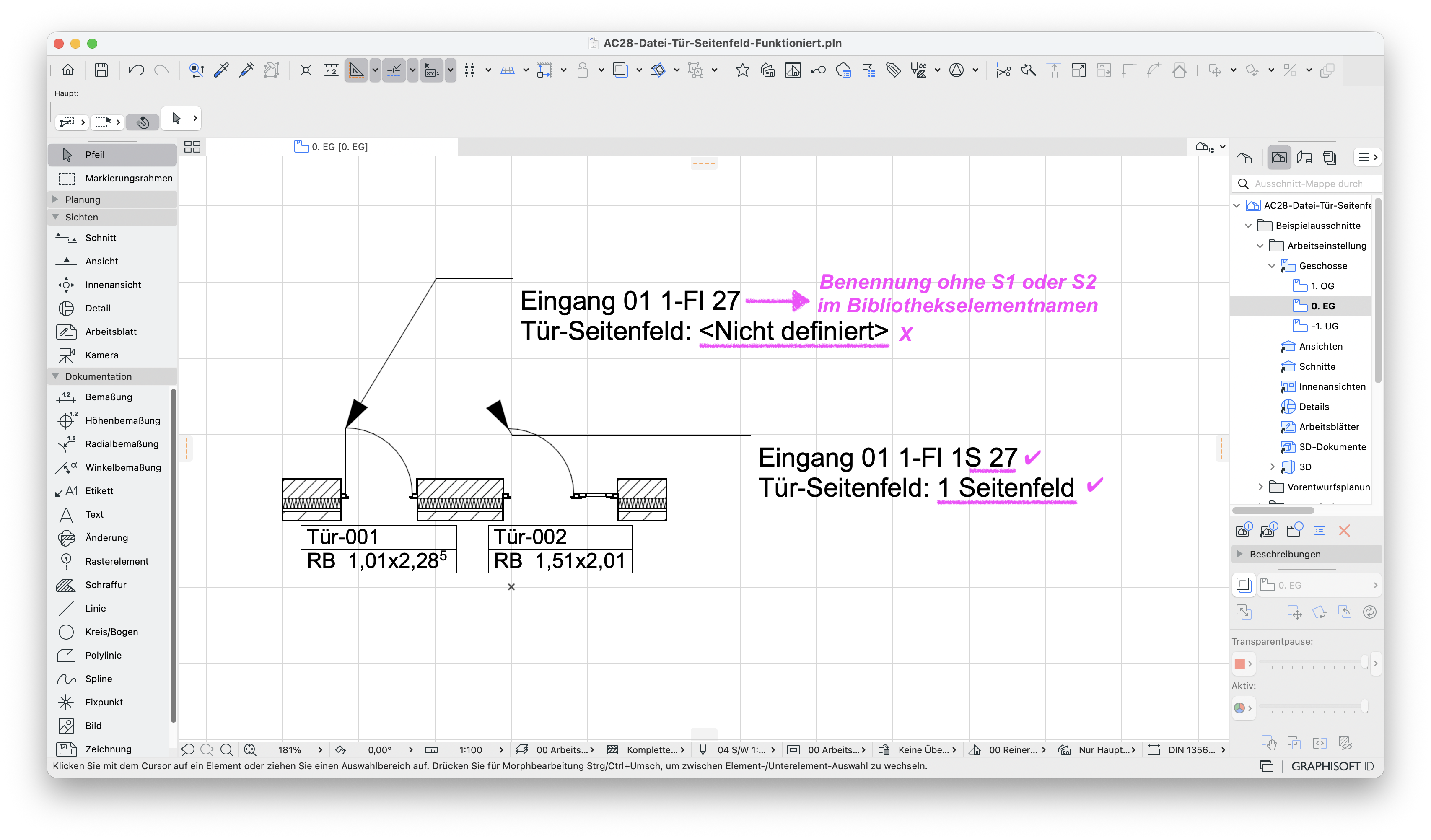Open the tab overview grid icon
The height and width of the screenshot is (840, 1431).
(x=192, y=147)
